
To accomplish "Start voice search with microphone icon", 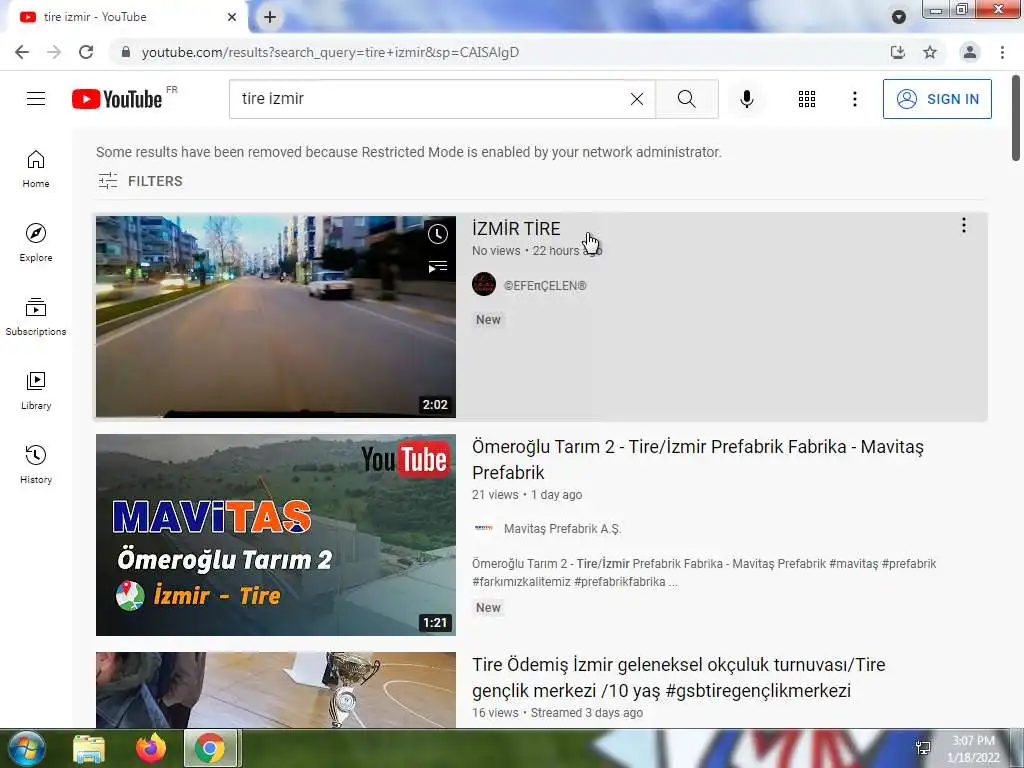I will point(747,99).
